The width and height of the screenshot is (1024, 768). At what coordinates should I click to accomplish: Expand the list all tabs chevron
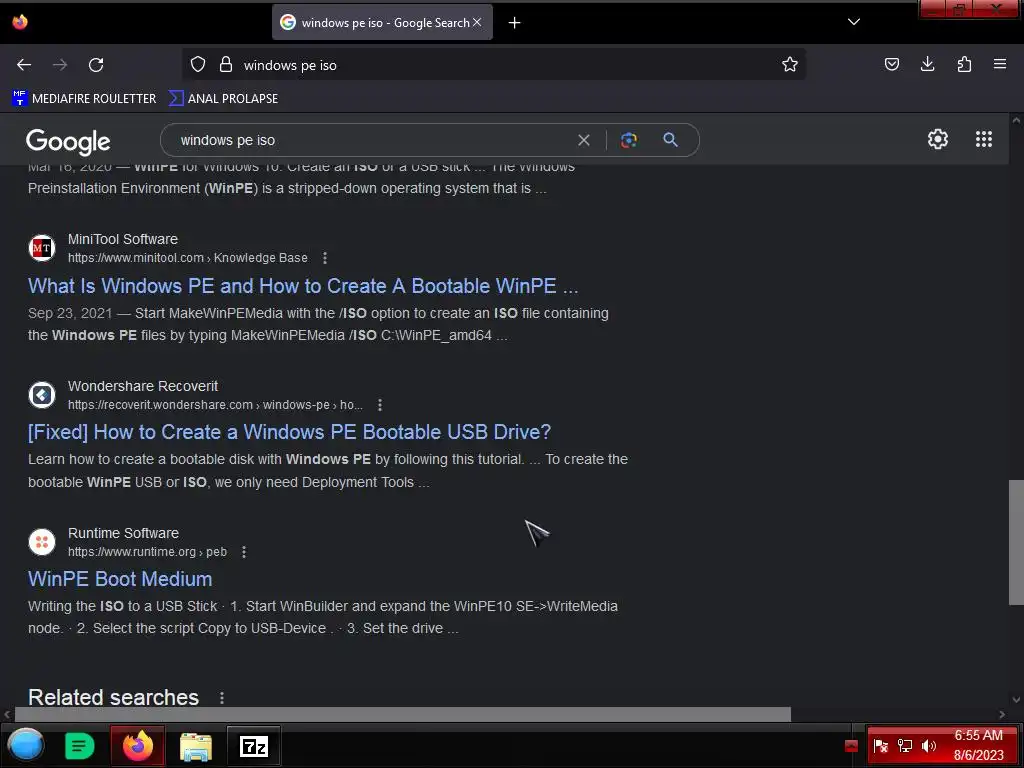pos(854,22)
